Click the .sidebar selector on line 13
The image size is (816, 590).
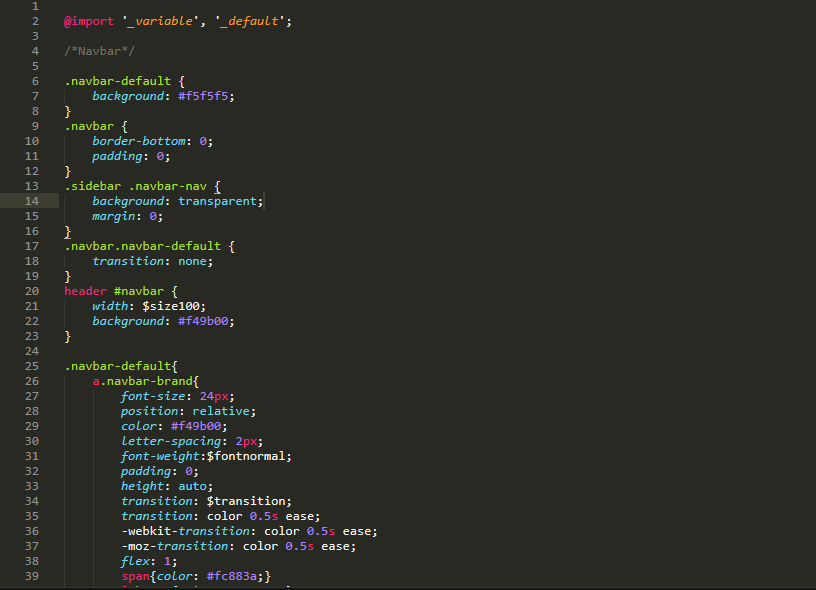93,186
